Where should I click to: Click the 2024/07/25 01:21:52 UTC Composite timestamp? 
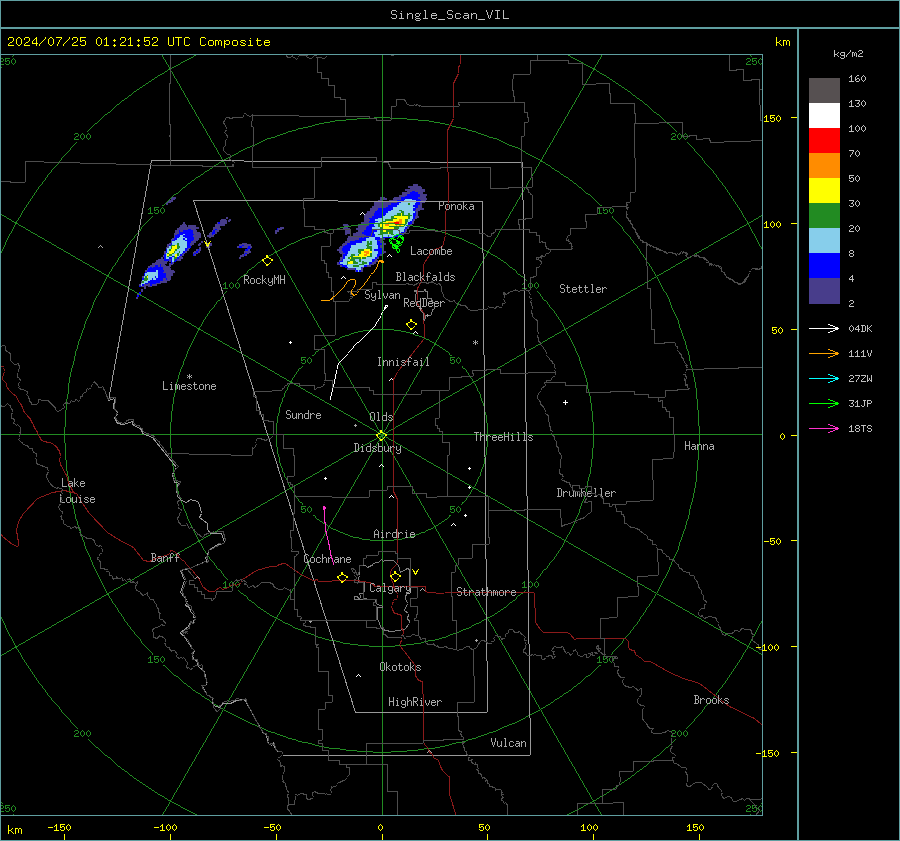point(138,42)
